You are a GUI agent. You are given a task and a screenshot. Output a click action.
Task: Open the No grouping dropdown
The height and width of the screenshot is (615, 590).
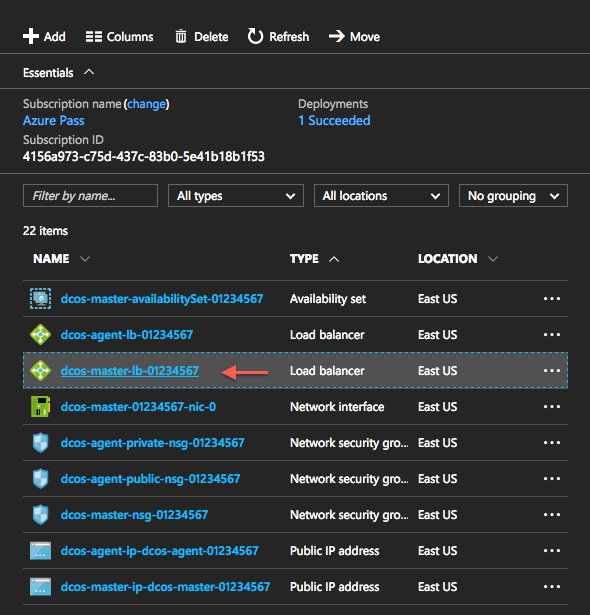click(x=513, y=196)
